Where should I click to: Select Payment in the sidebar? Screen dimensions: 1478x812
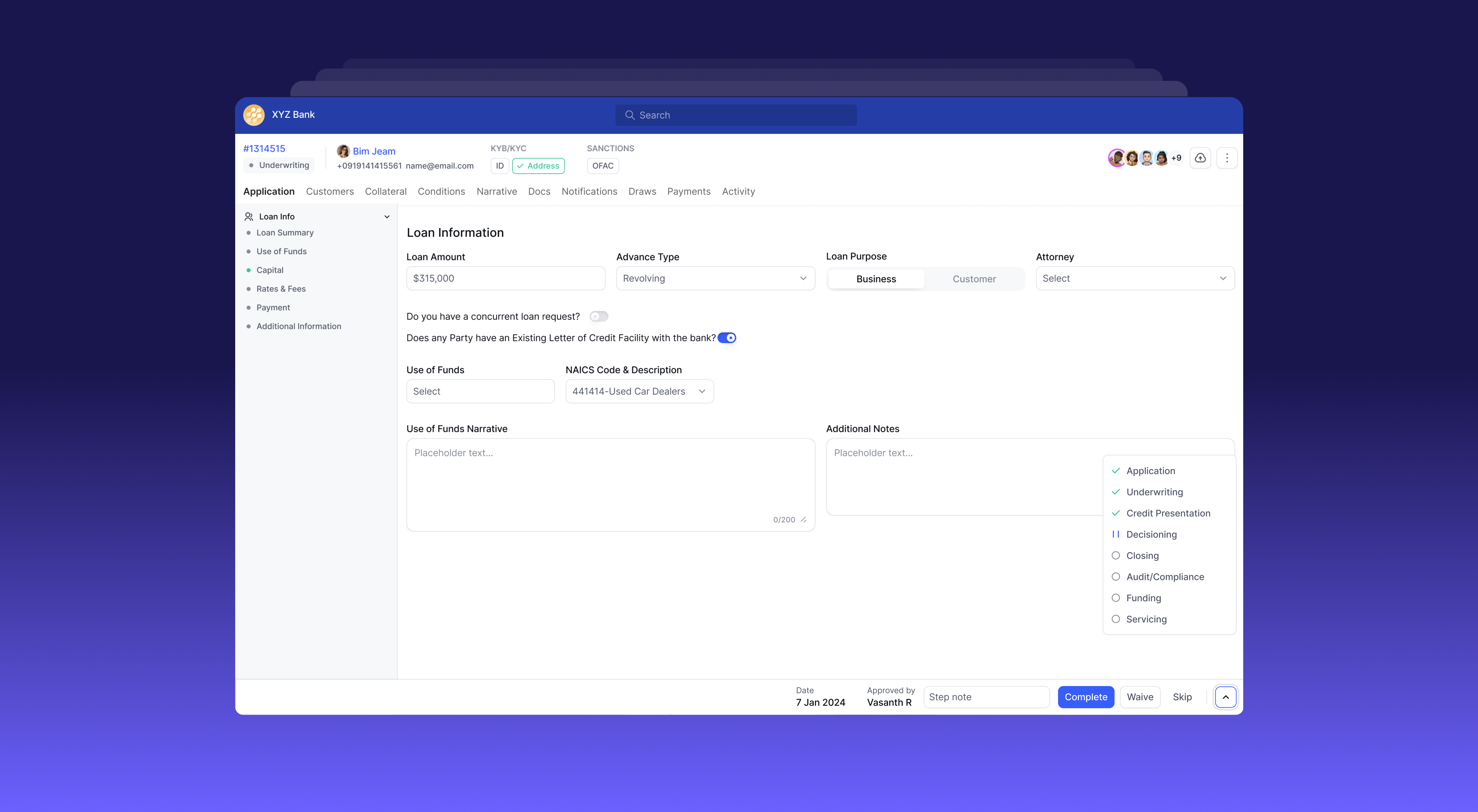(x=273, y=308)
